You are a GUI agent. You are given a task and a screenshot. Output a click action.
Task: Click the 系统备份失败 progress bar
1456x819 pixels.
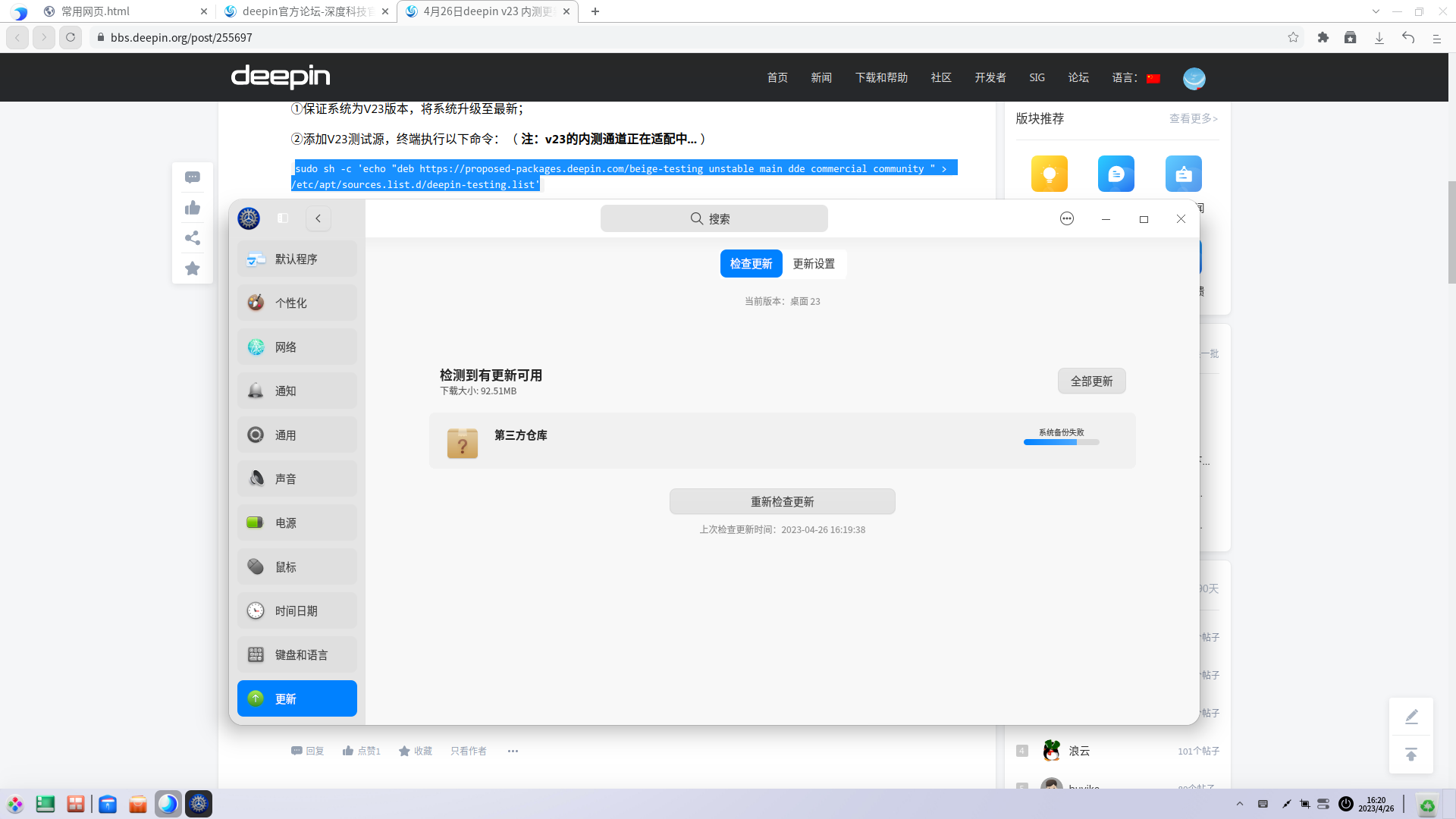[1061, 441]
